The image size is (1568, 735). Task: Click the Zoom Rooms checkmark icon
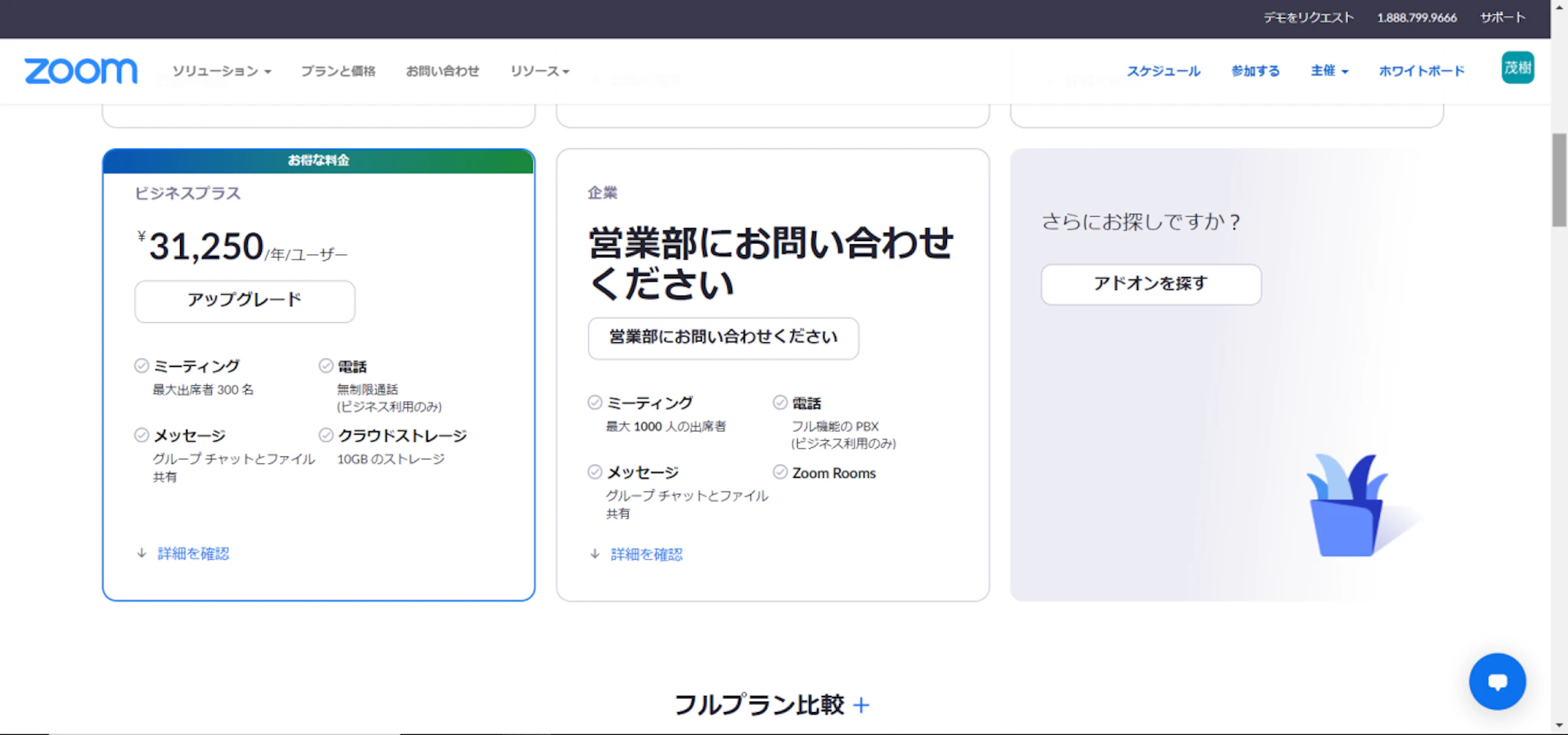click(x=780, y=472)
